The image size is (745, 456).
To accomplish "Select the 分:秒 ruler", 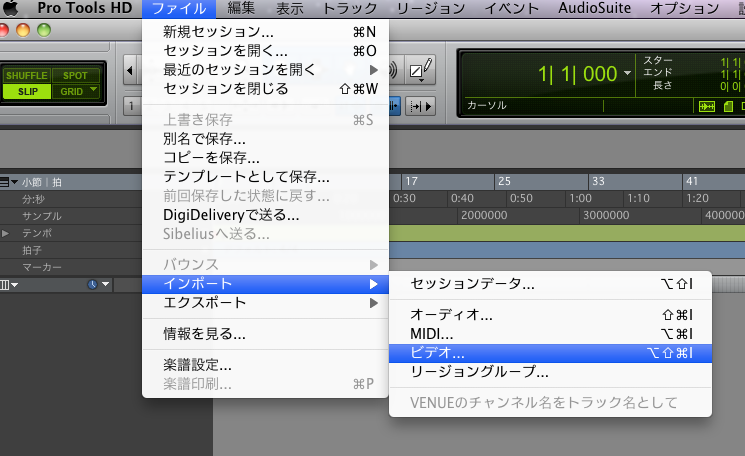I will [33, 199].
